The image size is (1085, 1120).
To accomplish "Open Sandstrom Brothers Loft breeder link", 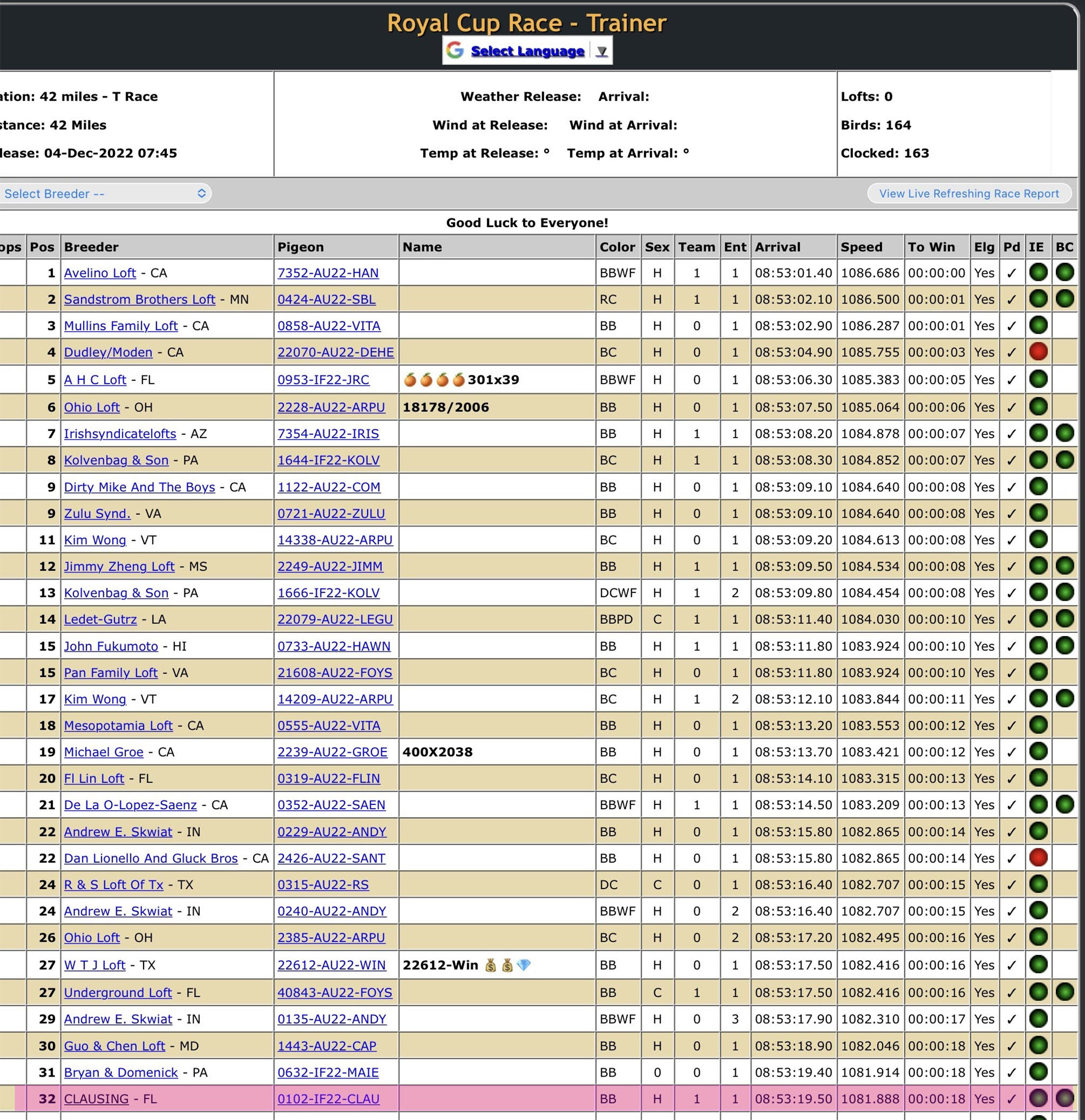I will click(x=139, y=299).
